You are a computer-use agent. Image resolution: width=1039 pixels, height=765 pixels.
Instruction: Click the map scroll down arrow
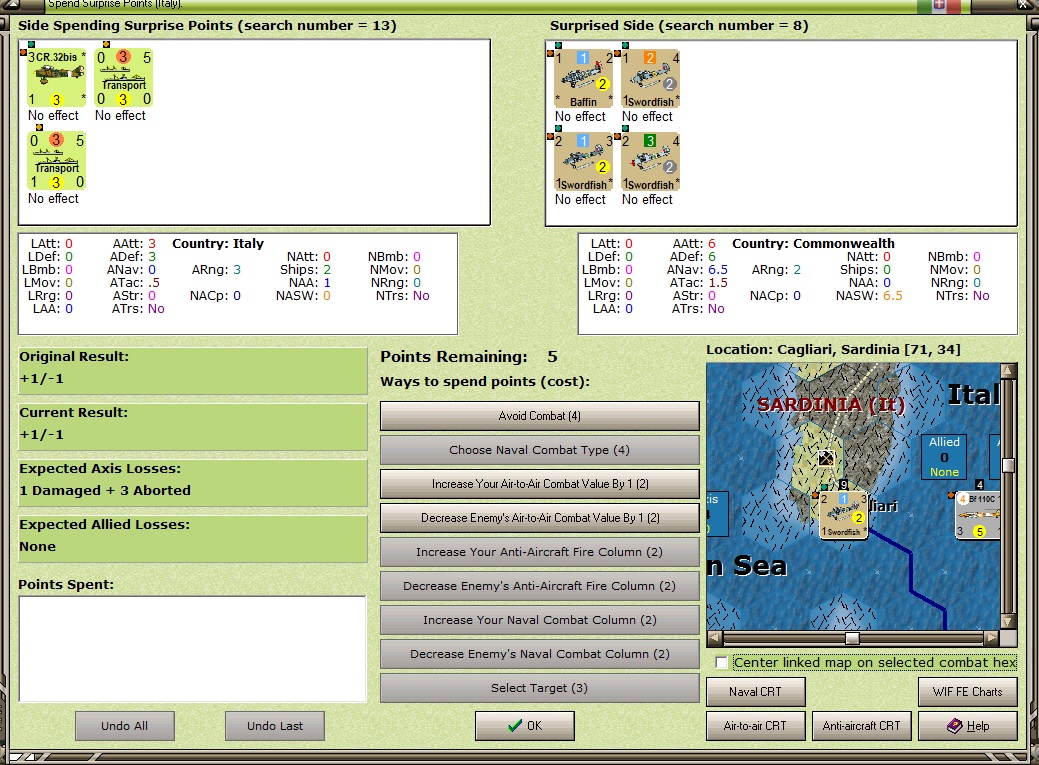(1009, 622)
